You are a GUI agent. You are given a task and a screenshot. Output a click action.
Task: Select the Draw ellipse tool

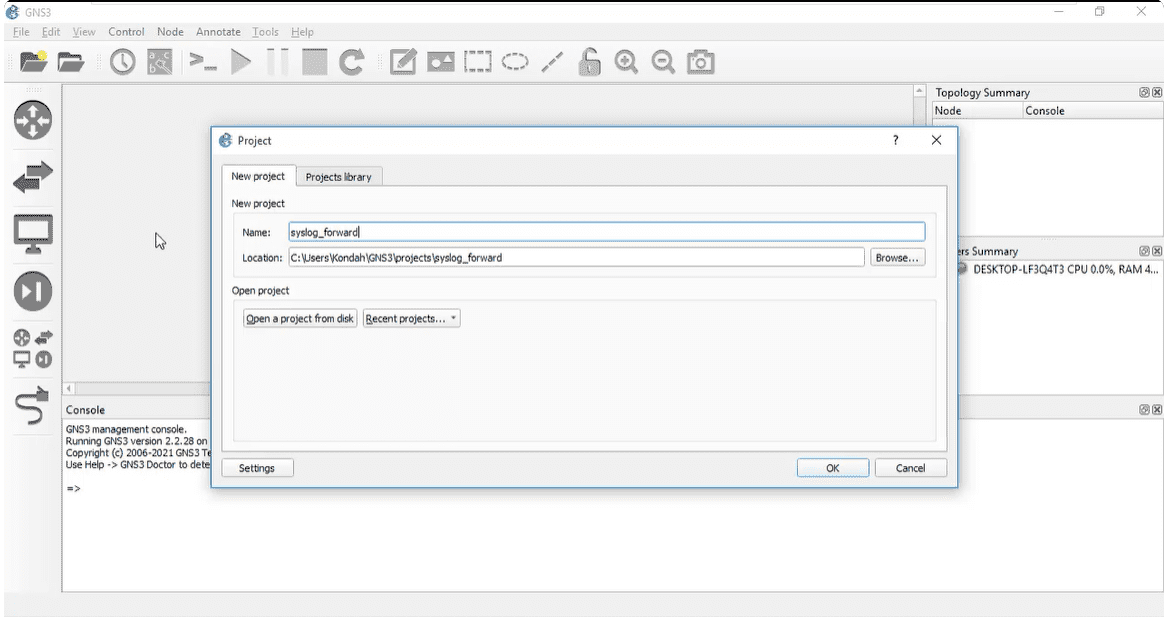click(515, 62)
